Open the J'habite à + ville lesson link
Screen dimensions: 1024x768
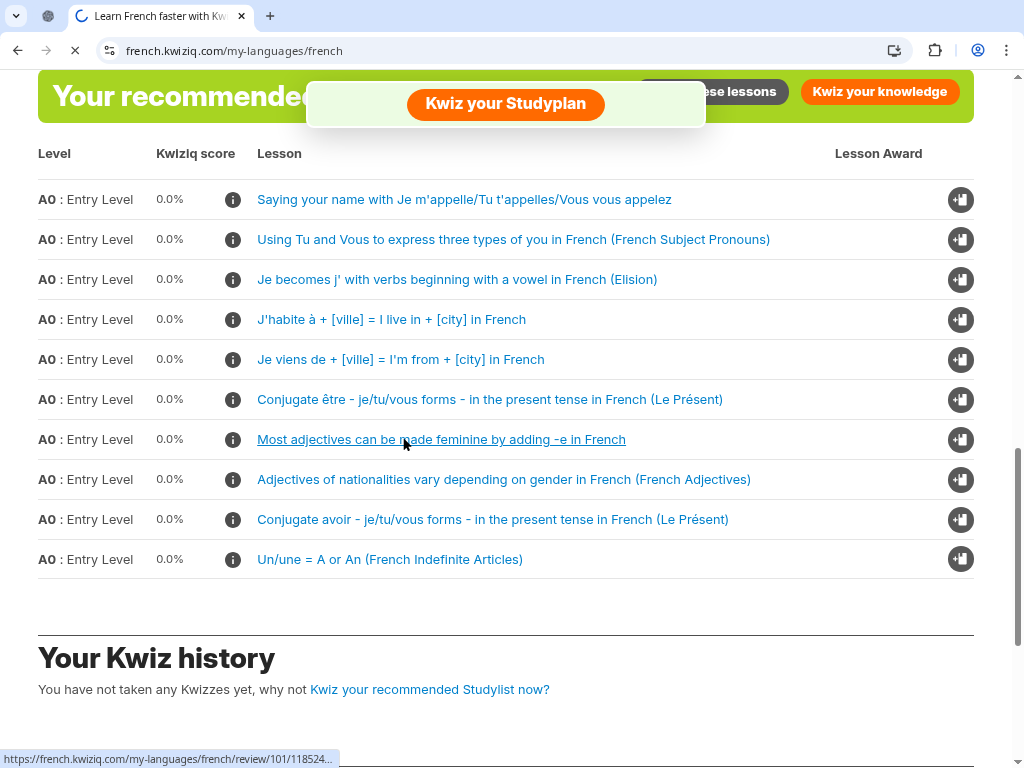392,319
